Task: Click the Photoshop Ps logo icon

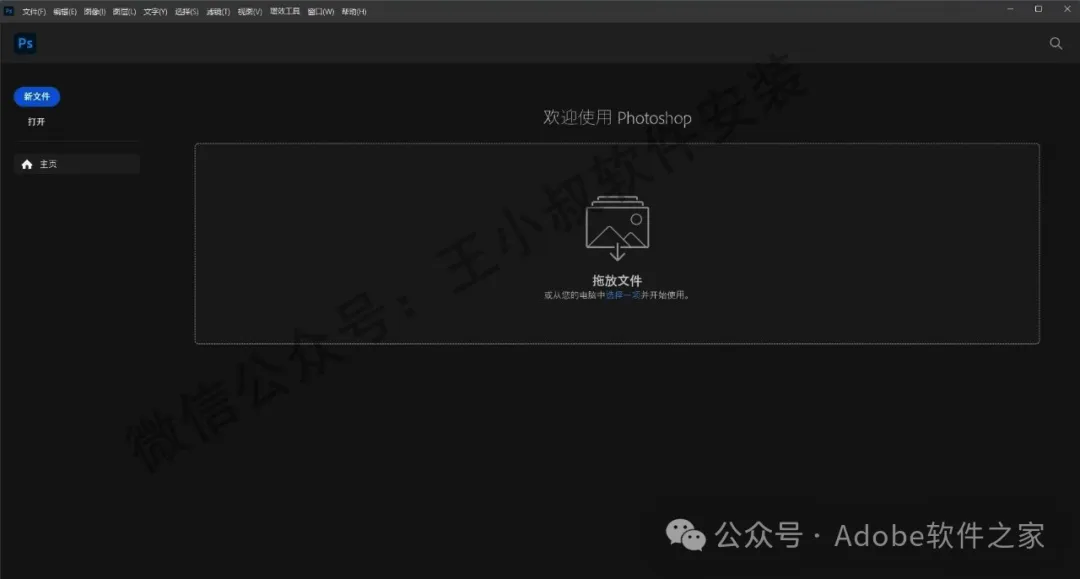Action: pos(25,43)
